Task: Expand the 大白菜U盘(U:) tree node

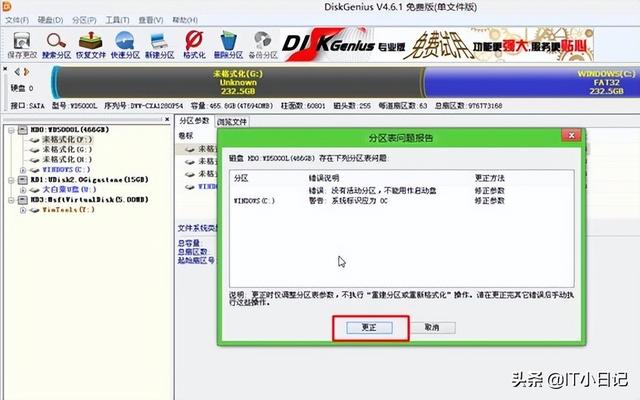Action: (x=23, y=190)
